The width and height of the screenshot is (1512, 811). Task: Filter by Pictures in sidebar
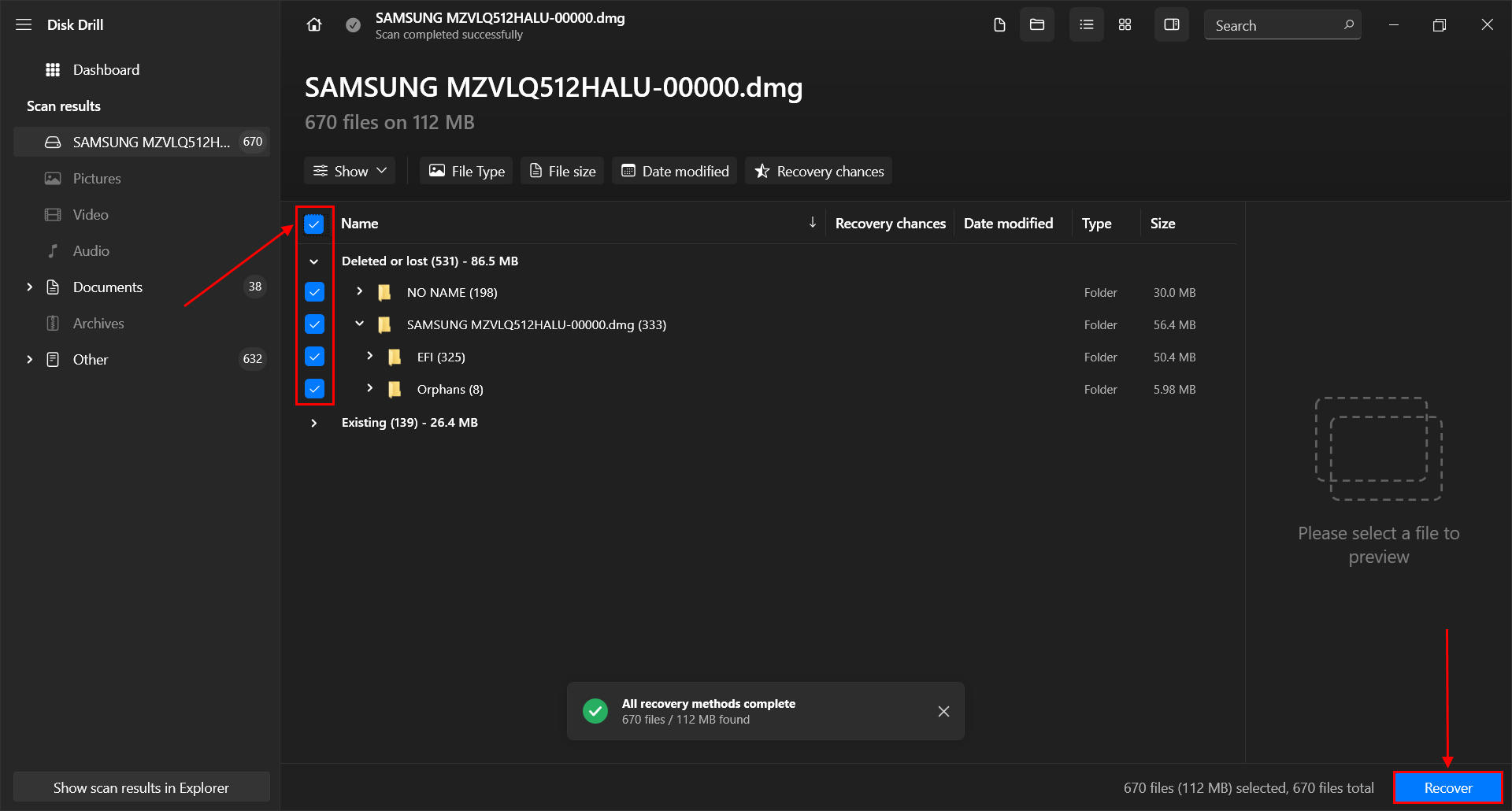point(97,179)
